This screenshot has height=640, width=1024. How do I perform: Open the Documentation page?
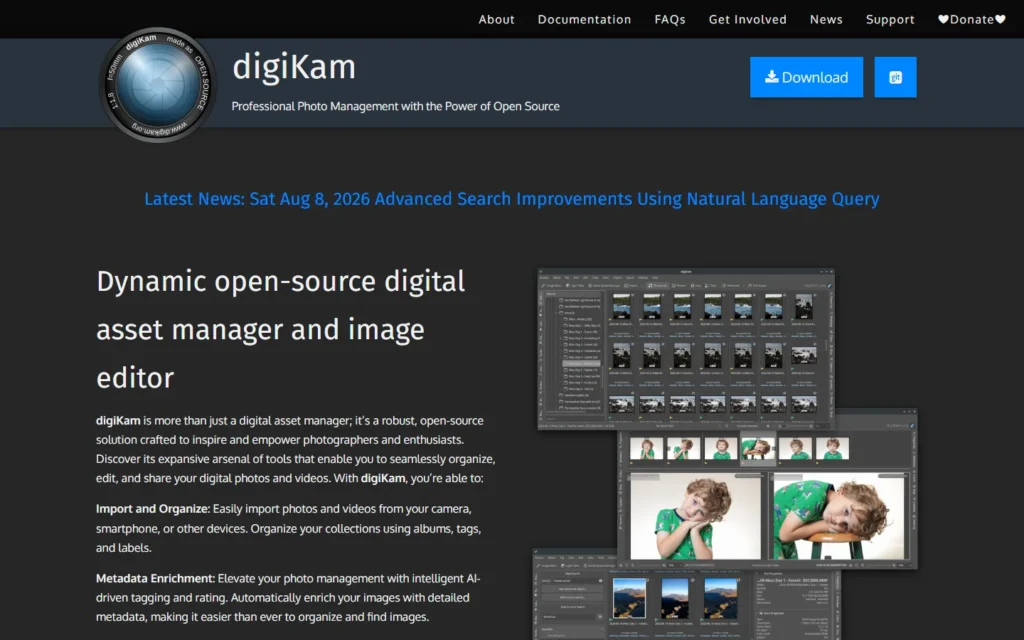tap(584, 20)
